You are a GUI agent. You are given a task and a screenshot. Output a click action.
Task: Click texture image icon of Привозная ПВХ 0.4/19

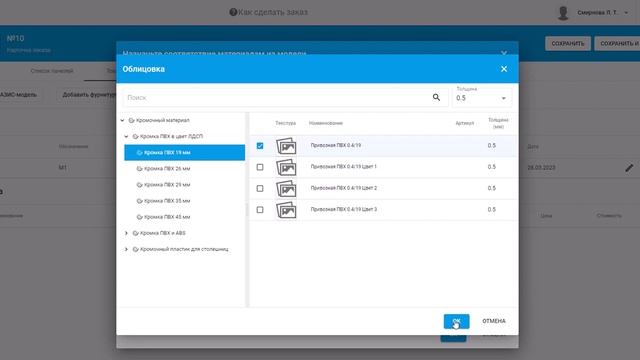coord(286,146)
